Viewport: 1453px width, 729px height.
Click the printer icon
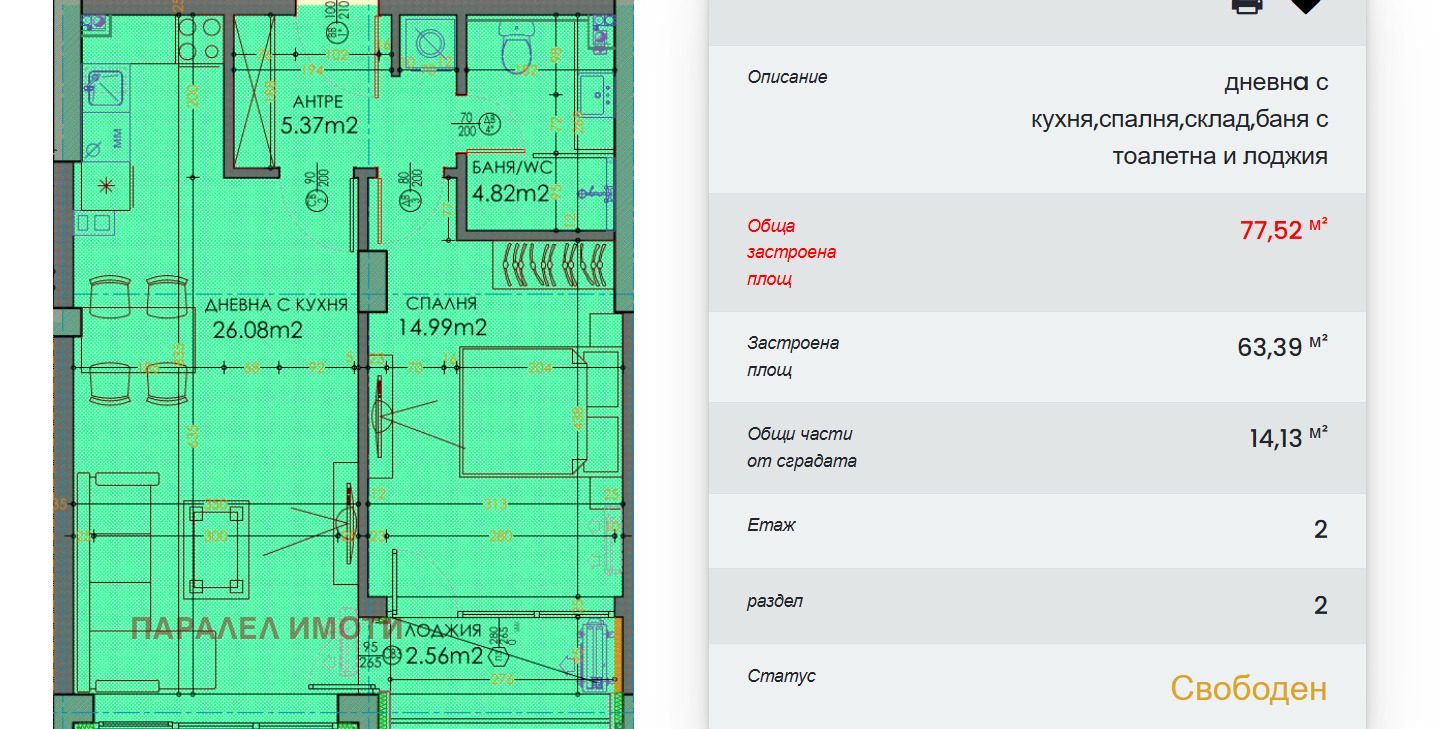tap(1246, 5)
